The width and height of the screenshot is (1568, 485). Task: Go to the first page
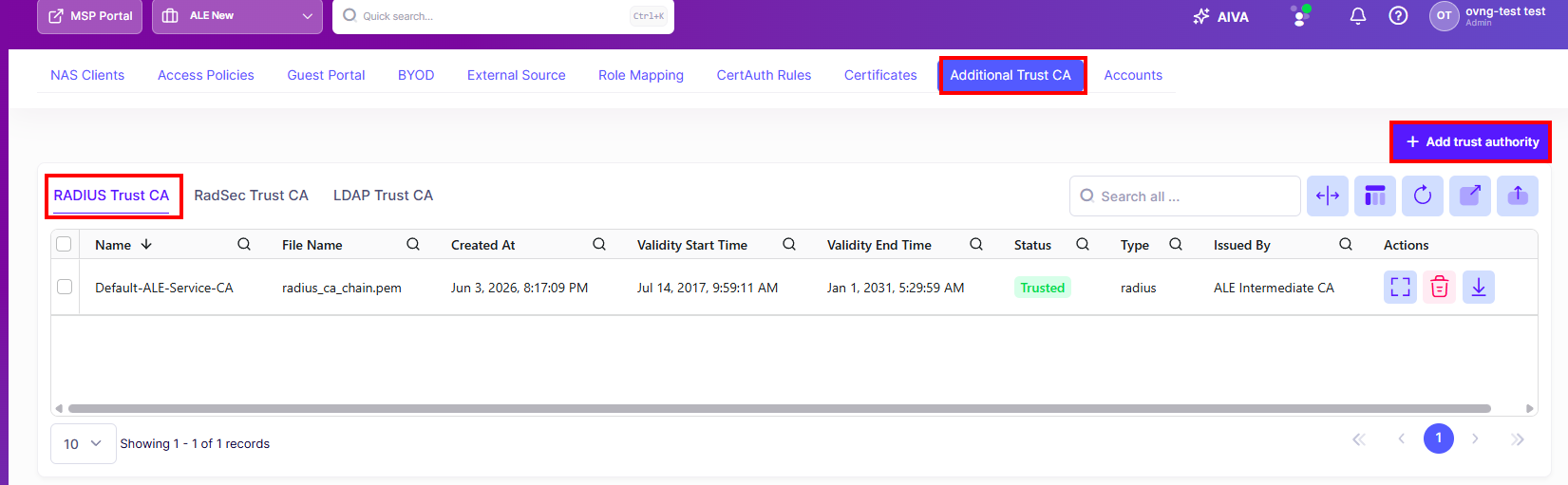pyautogui.click(x=1359, y=438)
